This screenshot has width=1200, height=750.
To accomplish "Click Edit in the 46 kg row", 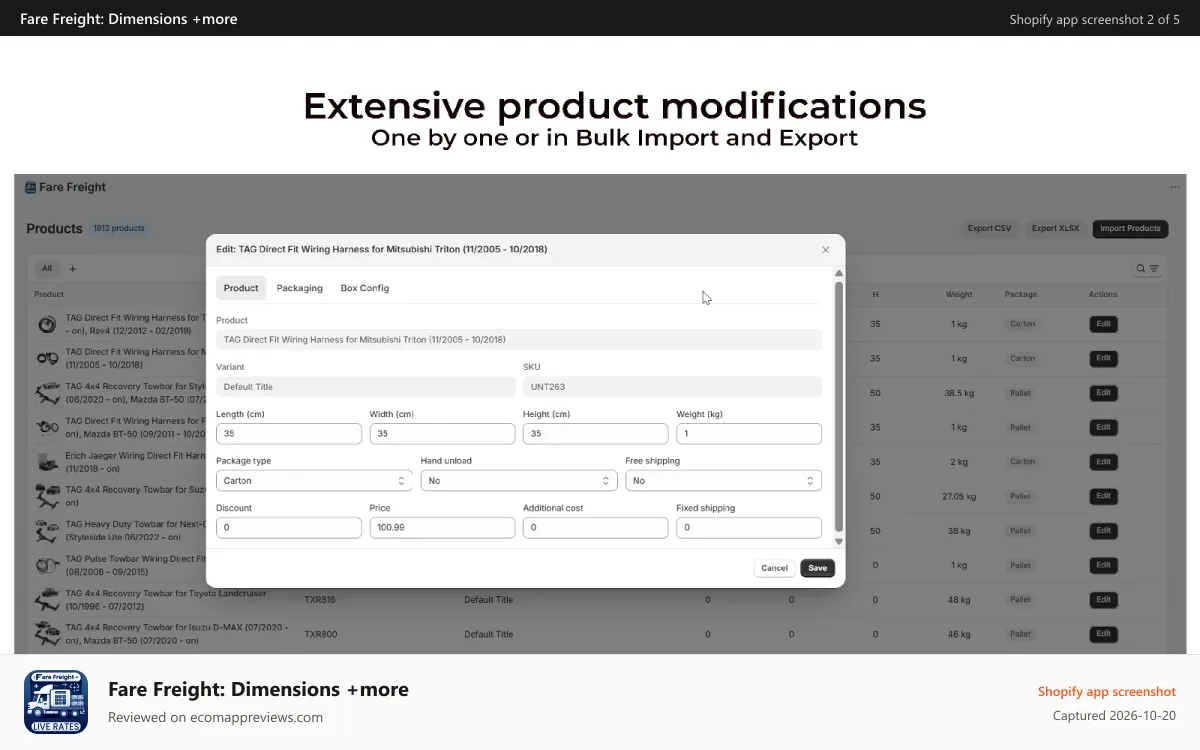I will 1103,634.
